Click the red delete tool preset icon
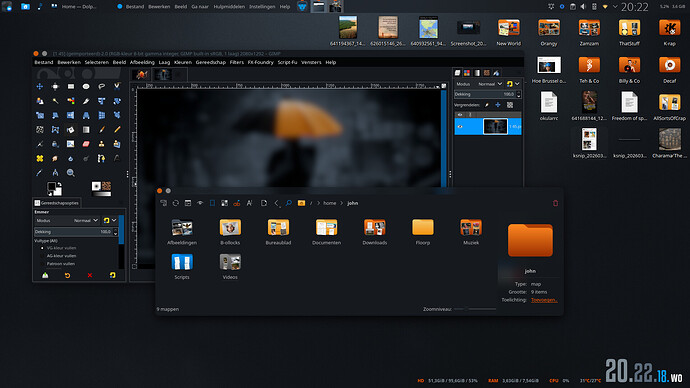The height and width of the screenshot is (388, 690). pos(90,275)
